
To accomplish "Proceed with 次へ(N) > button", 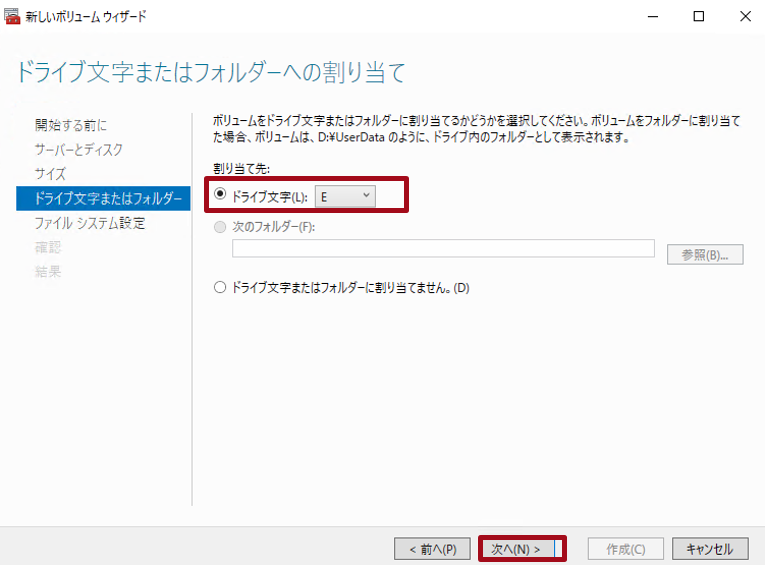I will pos(517,549).
